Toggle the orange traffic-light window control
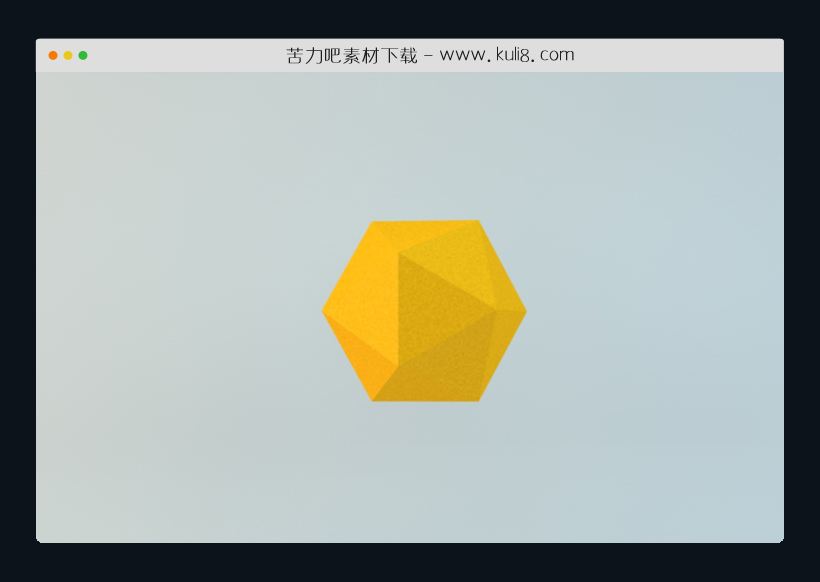This screenshot has width=820, height=582. (x=51, y=55)
